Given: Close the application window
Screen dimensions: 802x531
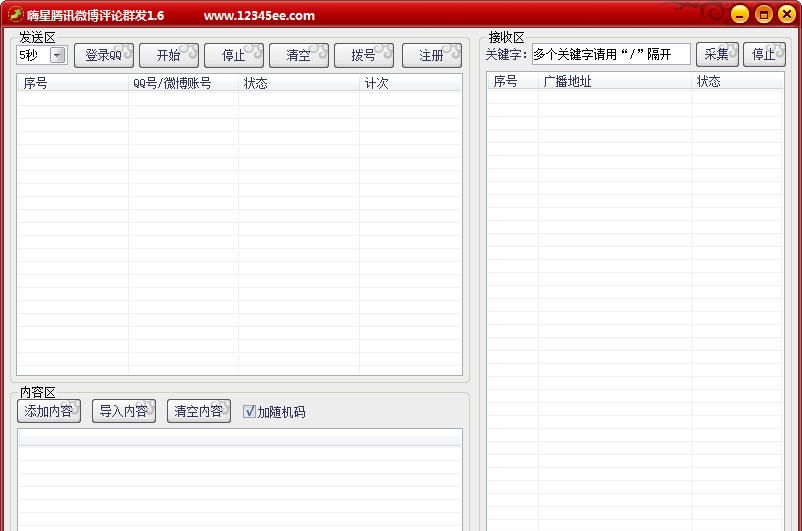Looking at the screenshot, I should 787,14.
